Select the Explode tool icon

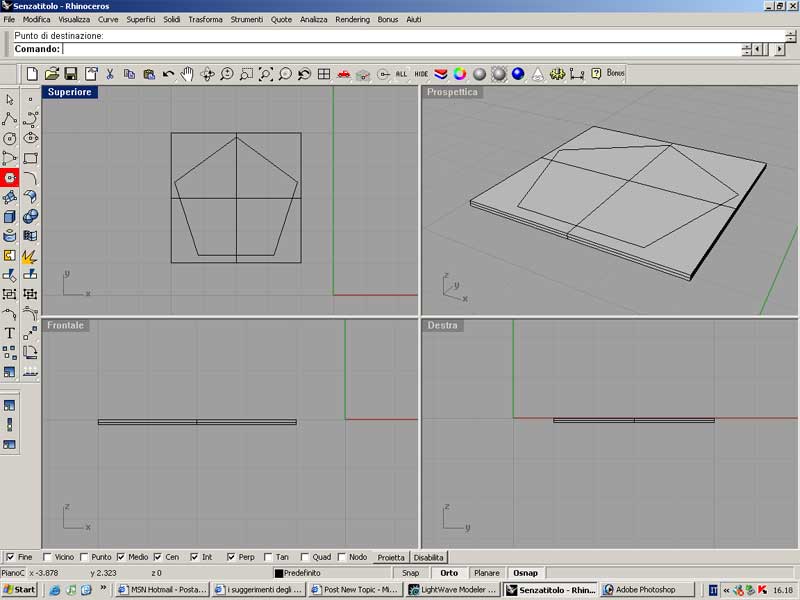pyautogui.click(x=30, y=256)
